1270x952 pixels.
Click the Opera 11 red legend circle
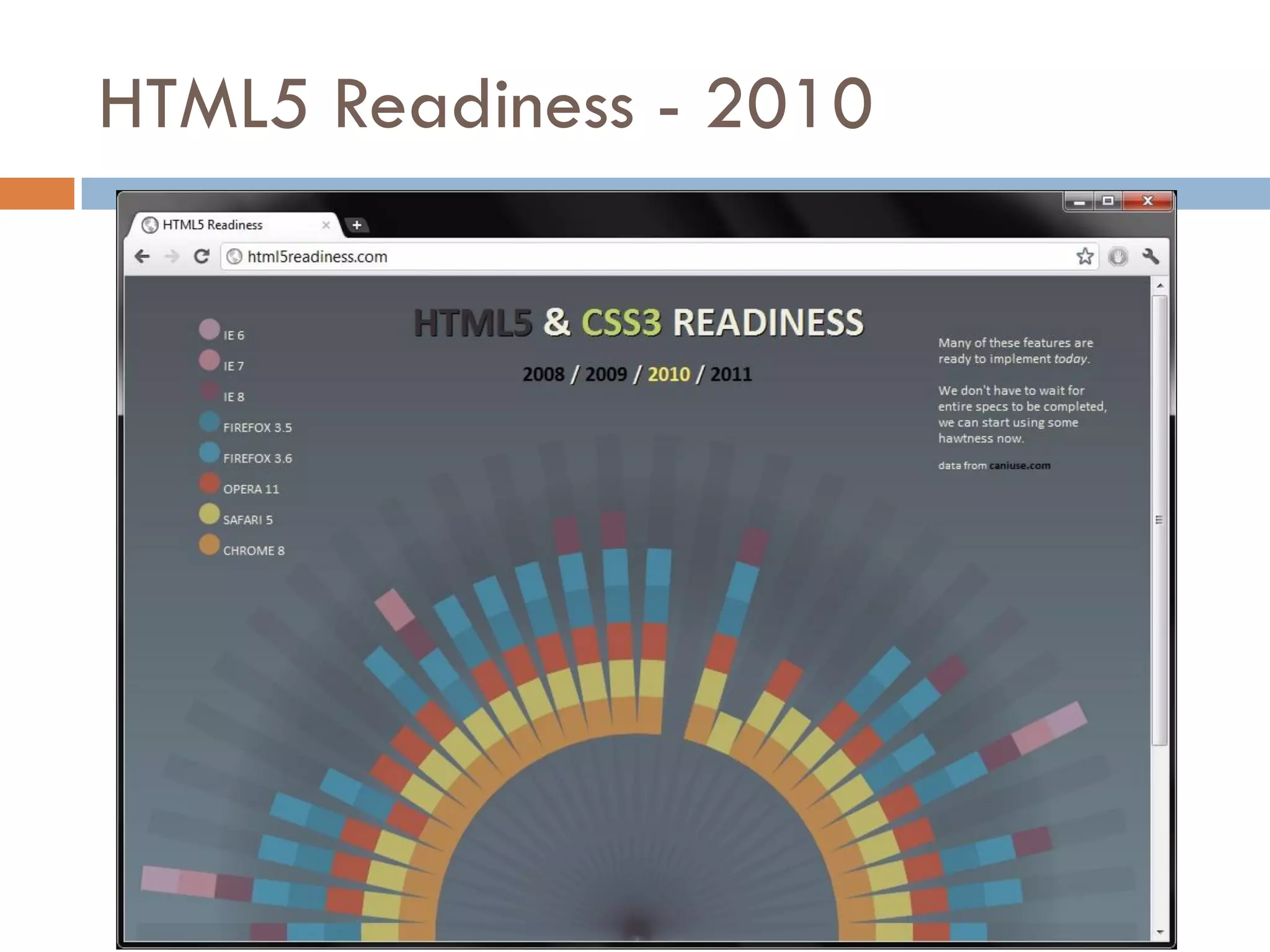point(209,483)
